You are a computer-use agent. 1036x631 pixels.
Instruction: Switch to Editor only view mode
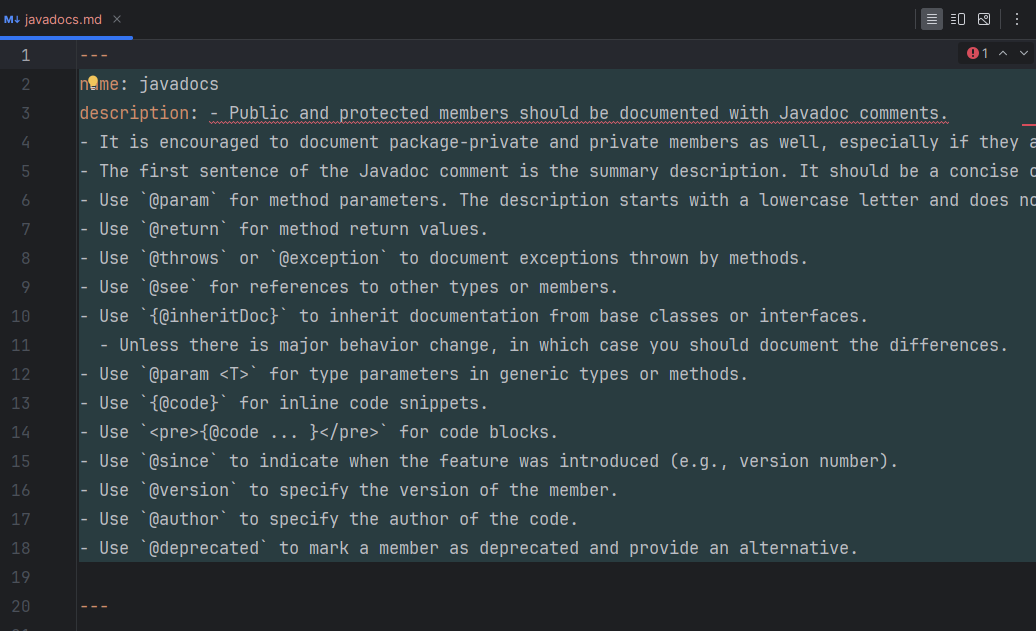click(932, 19)
